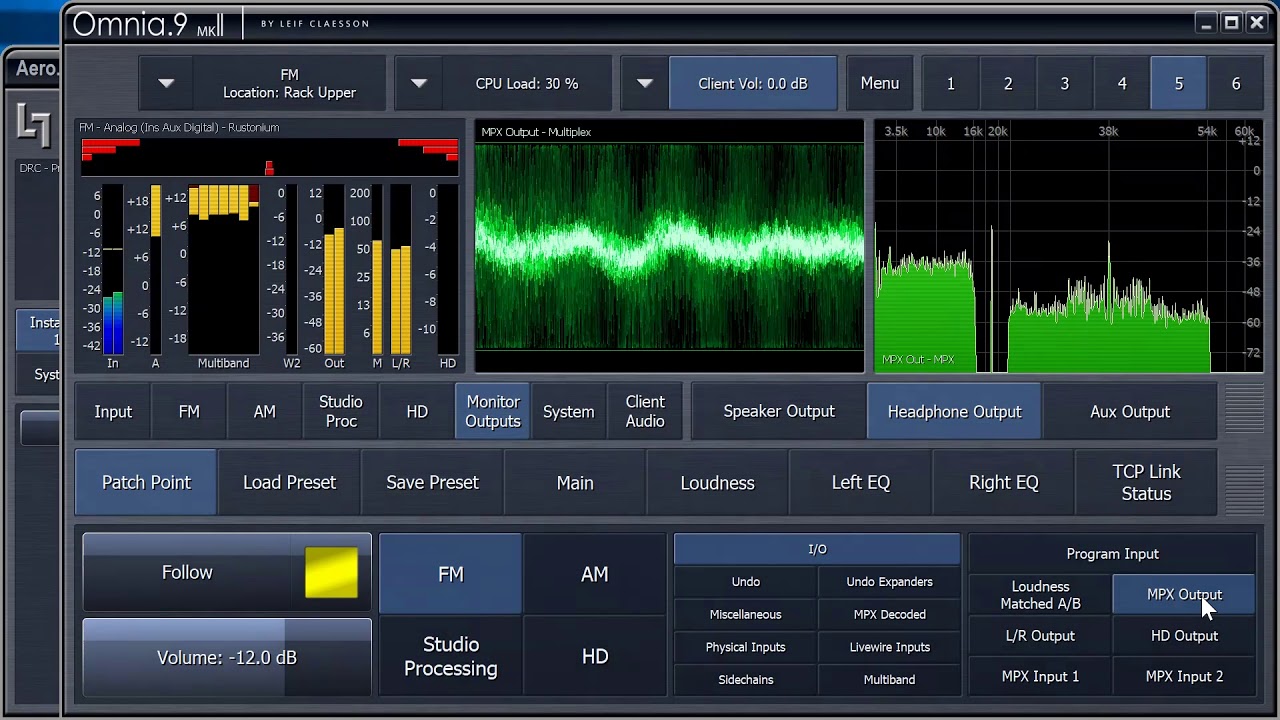The height and width of the screenshot is (720, 1280).
Task: Click the input level meter labeled In
Action: tap(113, 270)
